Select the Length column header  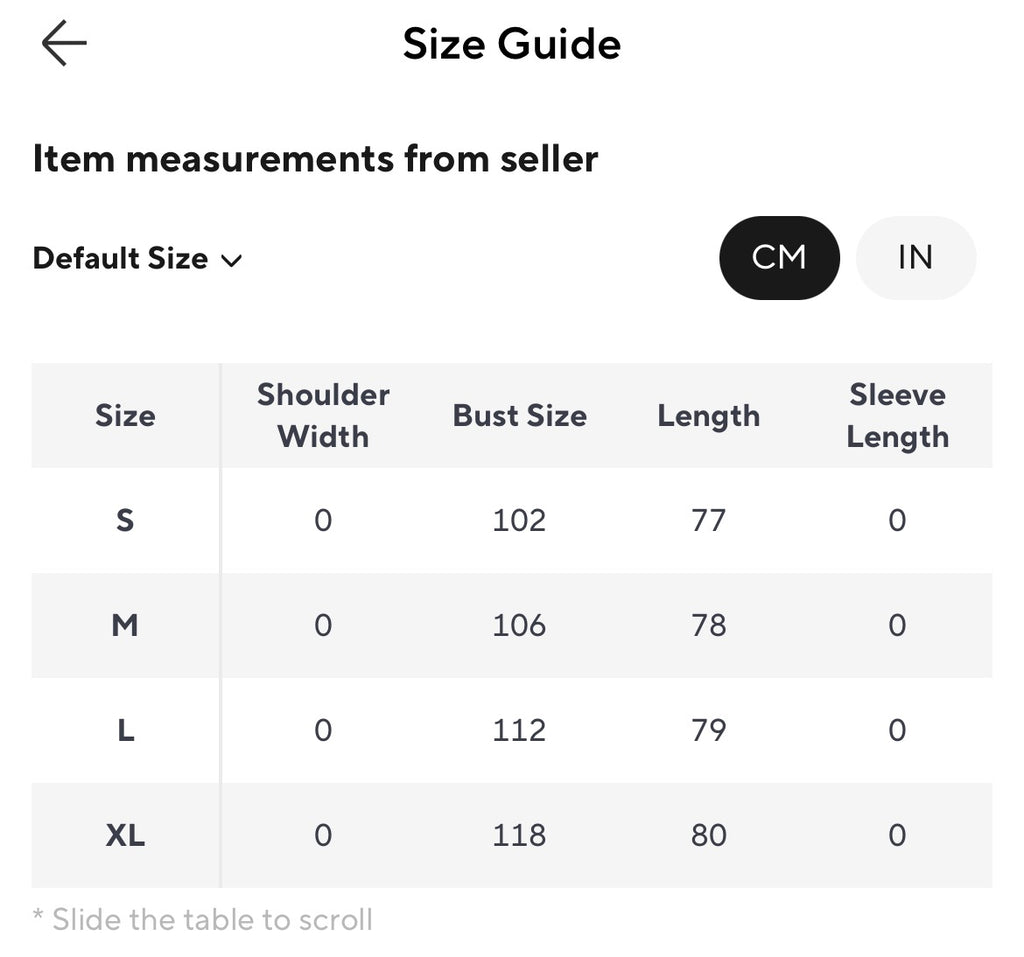(x=709, y=416)
